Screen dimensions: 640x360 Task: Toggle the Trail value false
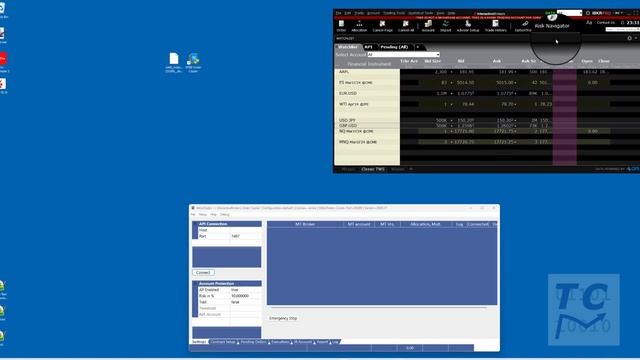point(245,302)
